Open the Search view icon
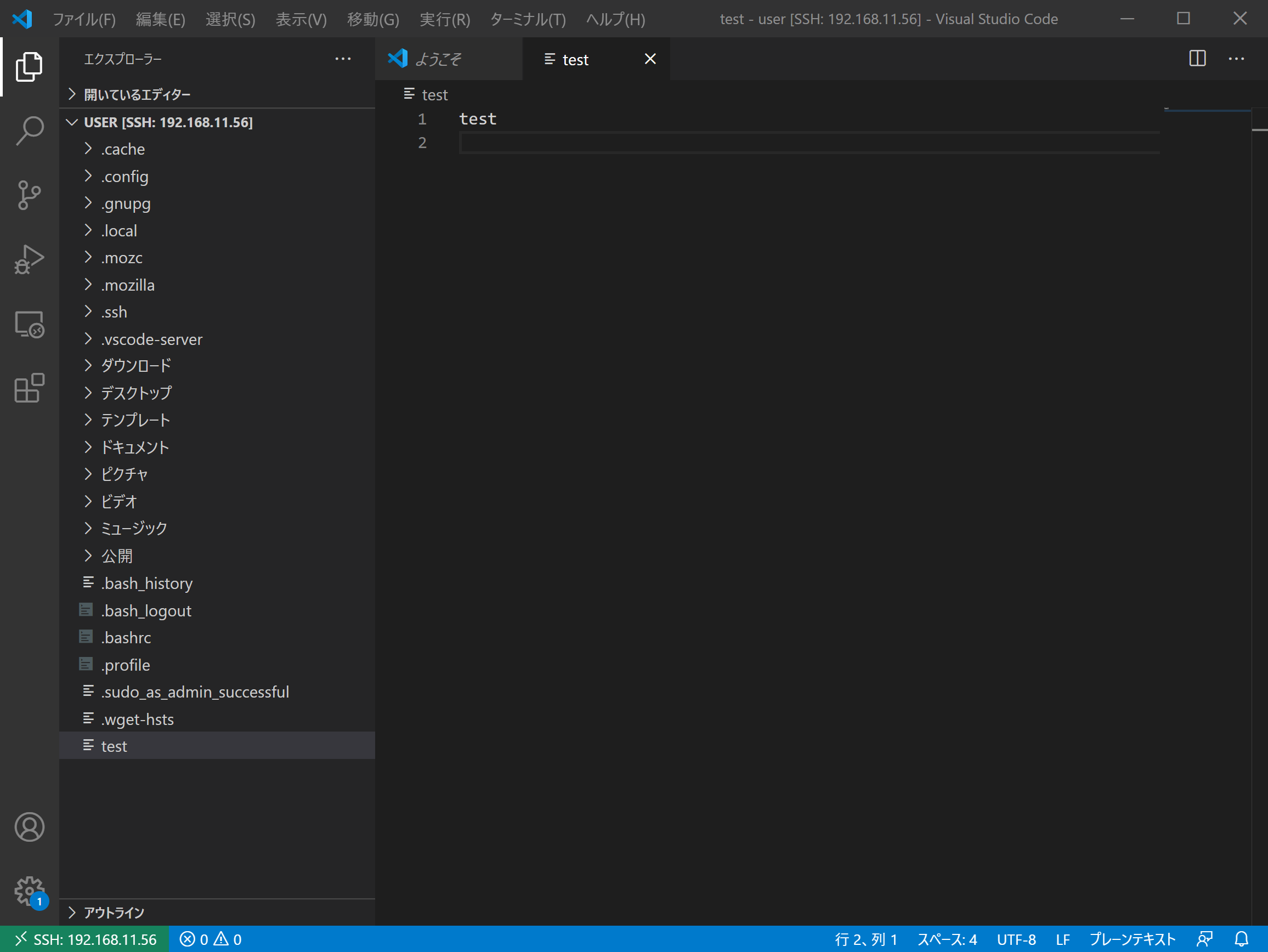 pos(29,131)
